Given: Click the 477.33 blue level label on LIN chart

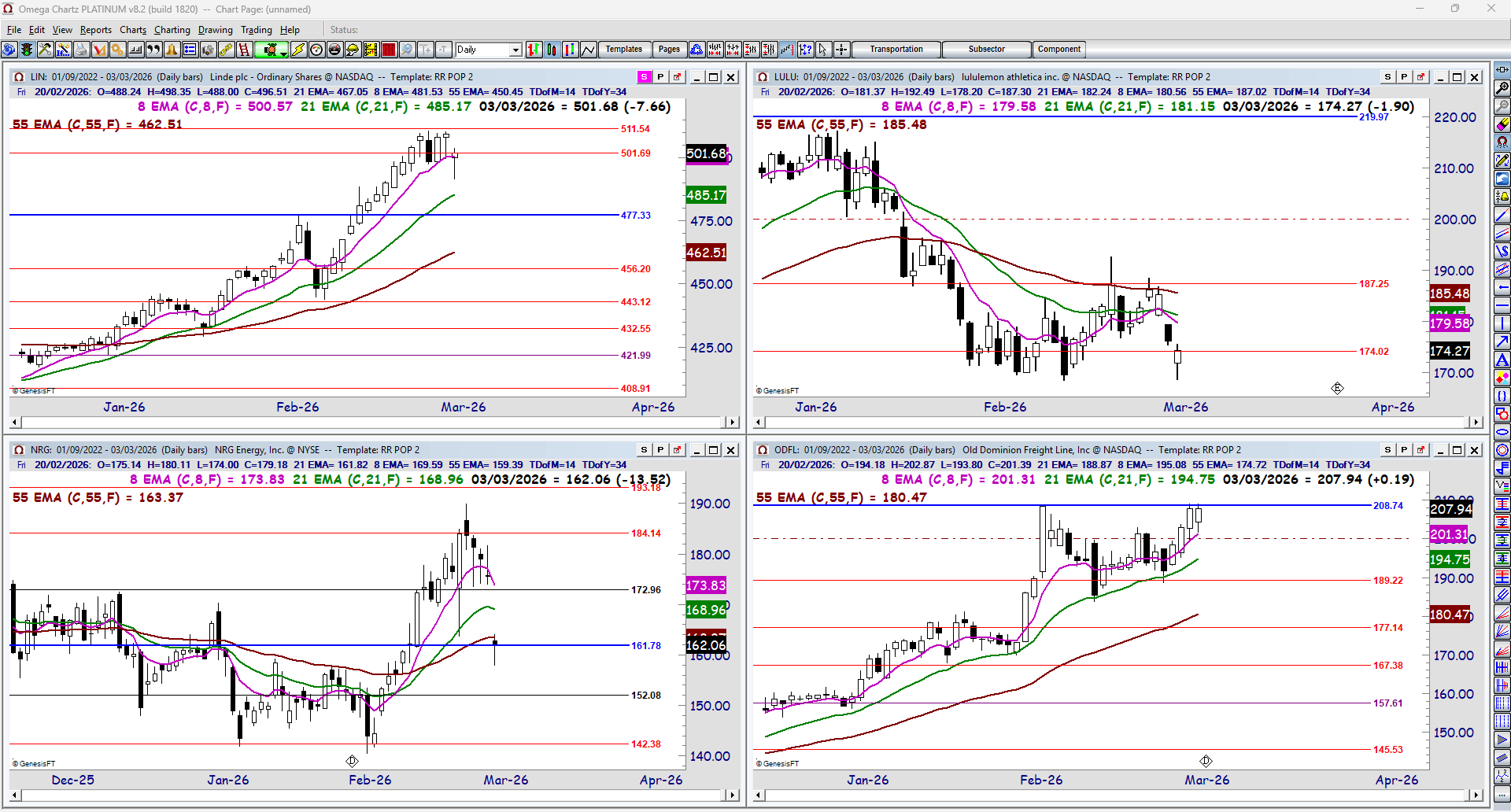Looking at the screenshot, I should click(636, 216).
